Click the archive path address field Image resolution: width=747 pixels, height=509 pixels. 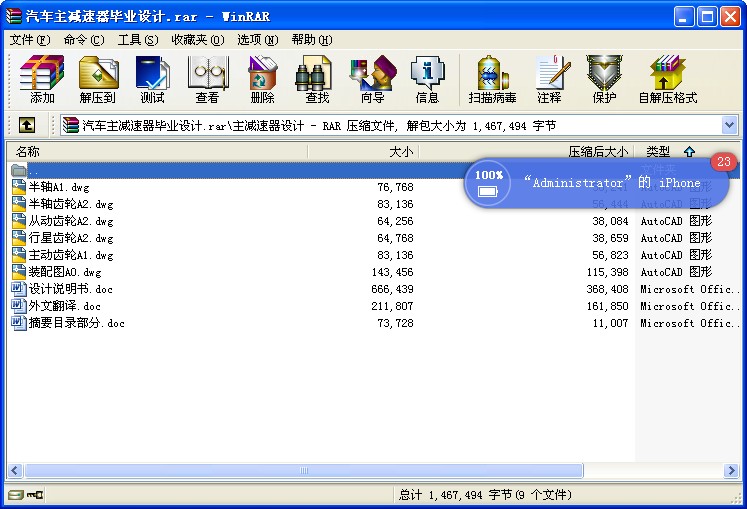click(391, 125)
